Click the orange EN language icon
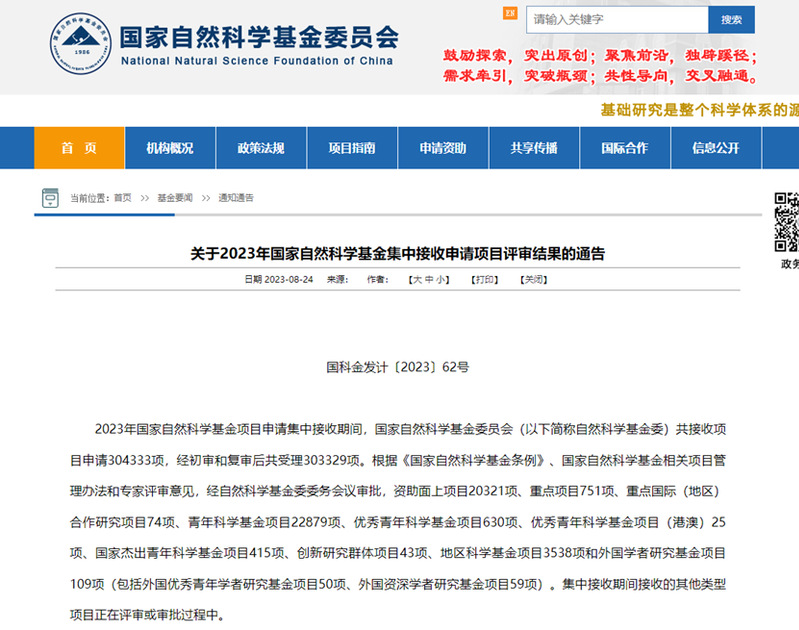The width and height of the screenshot is (799, 630). [x=510, y=13]
